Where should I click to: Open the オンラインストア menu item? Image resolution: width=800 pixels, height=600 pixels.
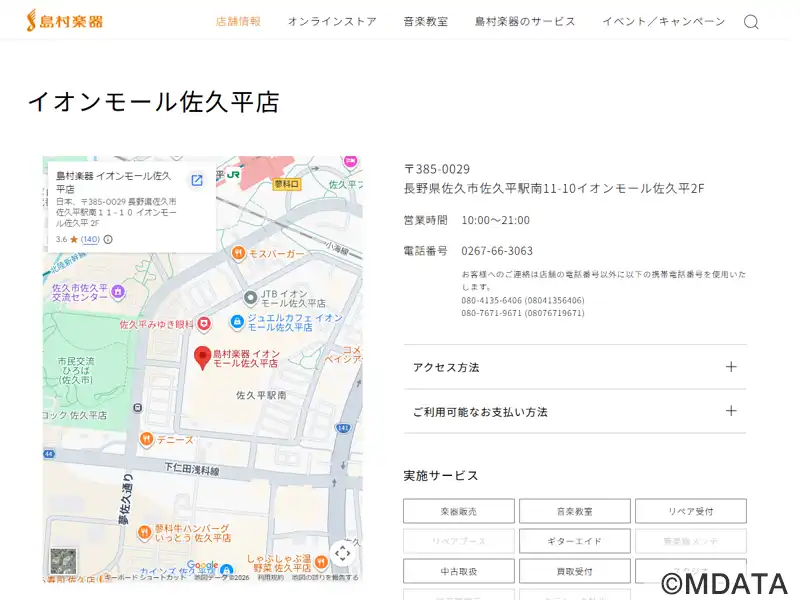coord(332,21)
